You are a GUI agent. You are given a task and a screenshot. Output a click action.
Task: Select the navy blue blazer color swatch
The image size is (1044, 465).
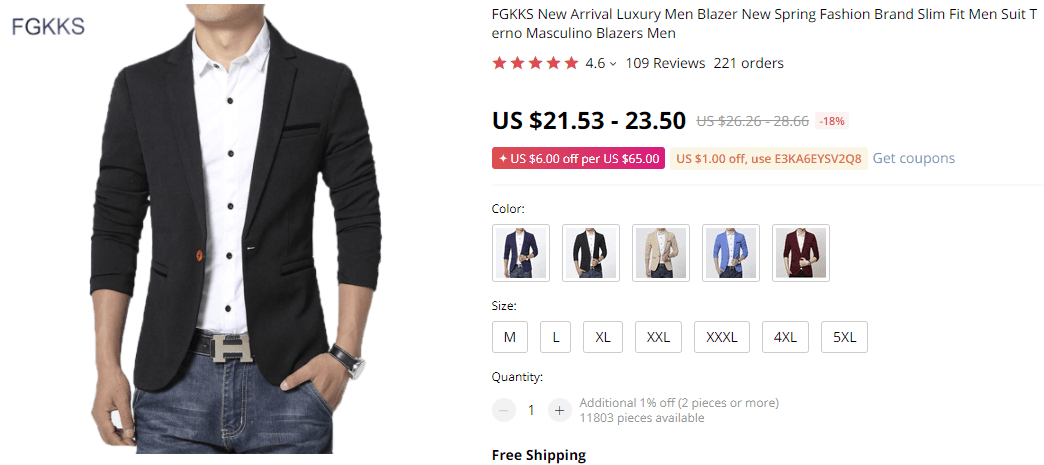[x=521, y=253]
